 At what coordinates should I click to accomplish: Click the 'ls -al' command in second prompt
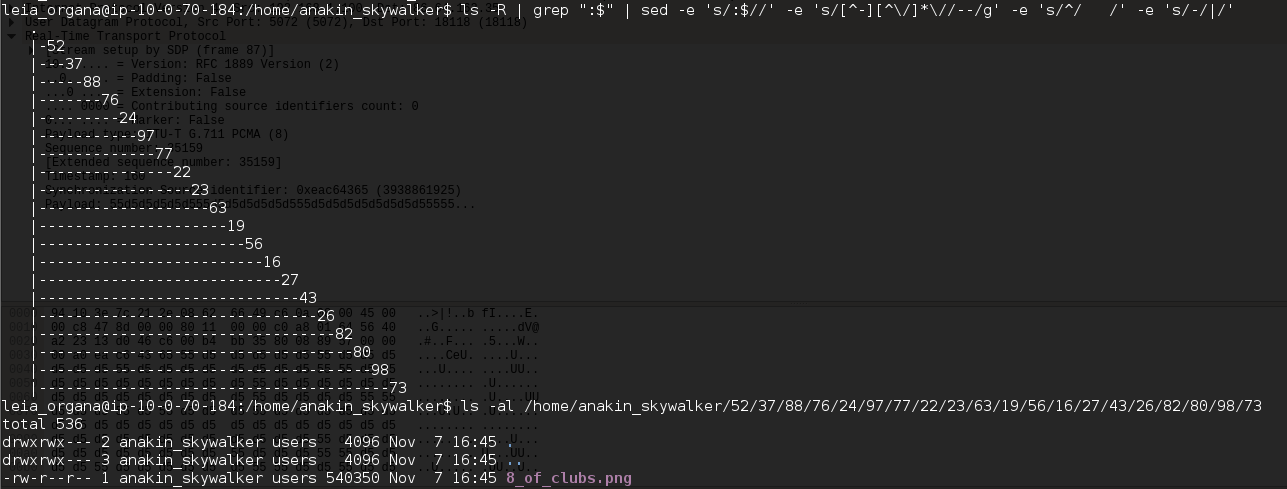click(487, 406)
